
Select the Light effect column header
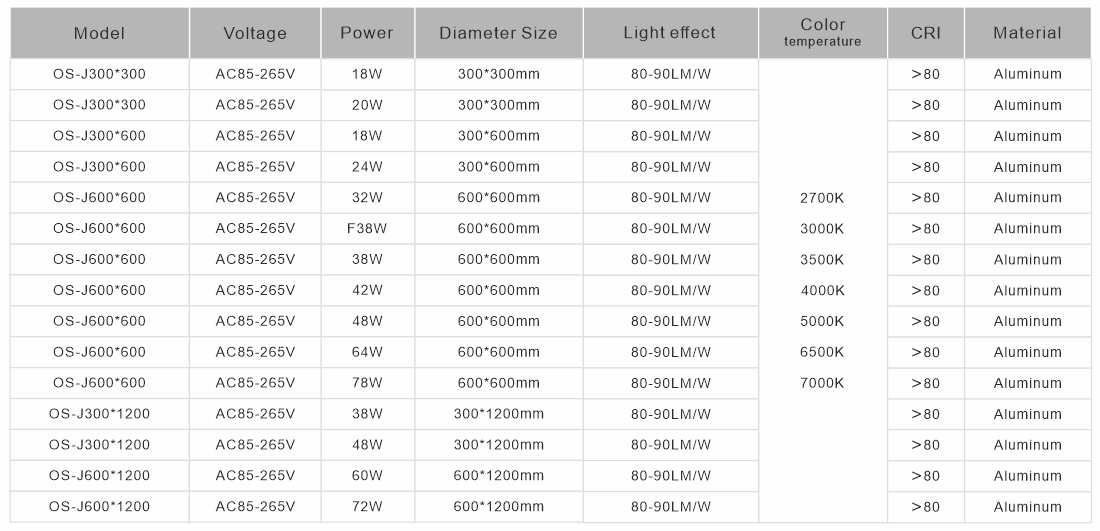(669, 33)
